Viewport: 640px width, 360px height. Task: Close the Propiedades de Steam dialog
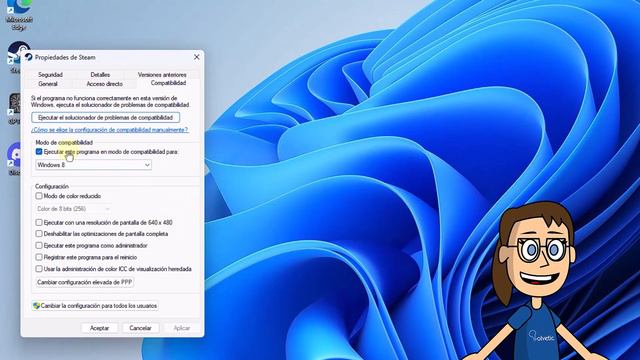[197, 57]
